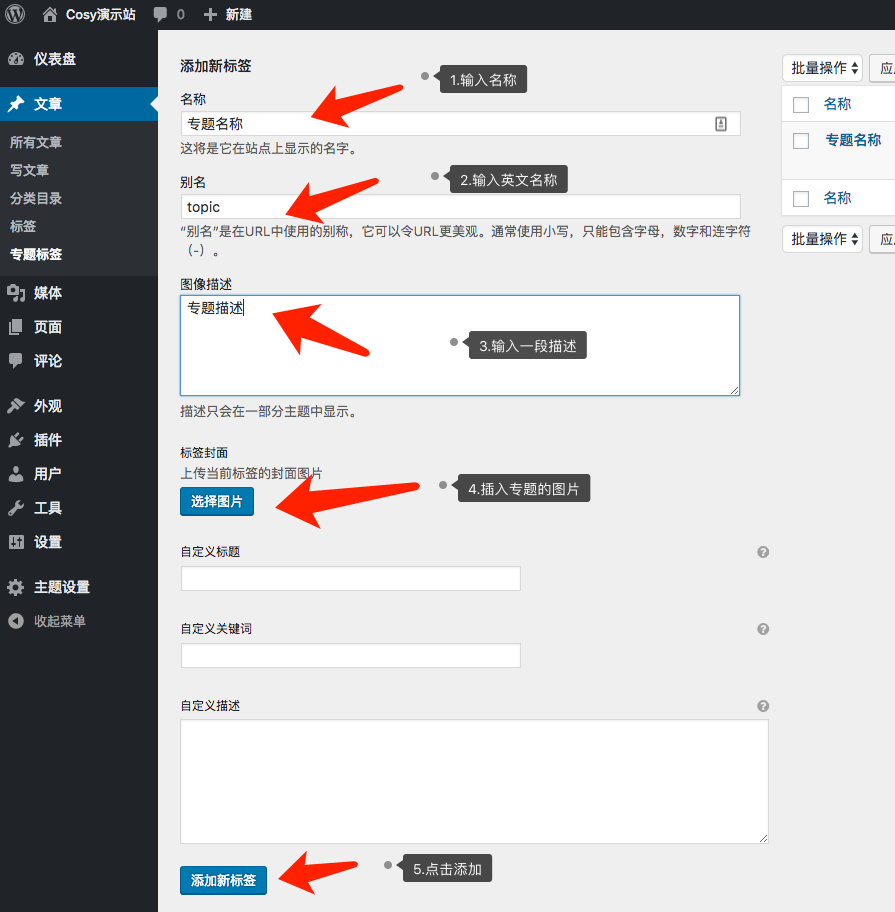Click the 媒体 media icon

tap(16, 293)
